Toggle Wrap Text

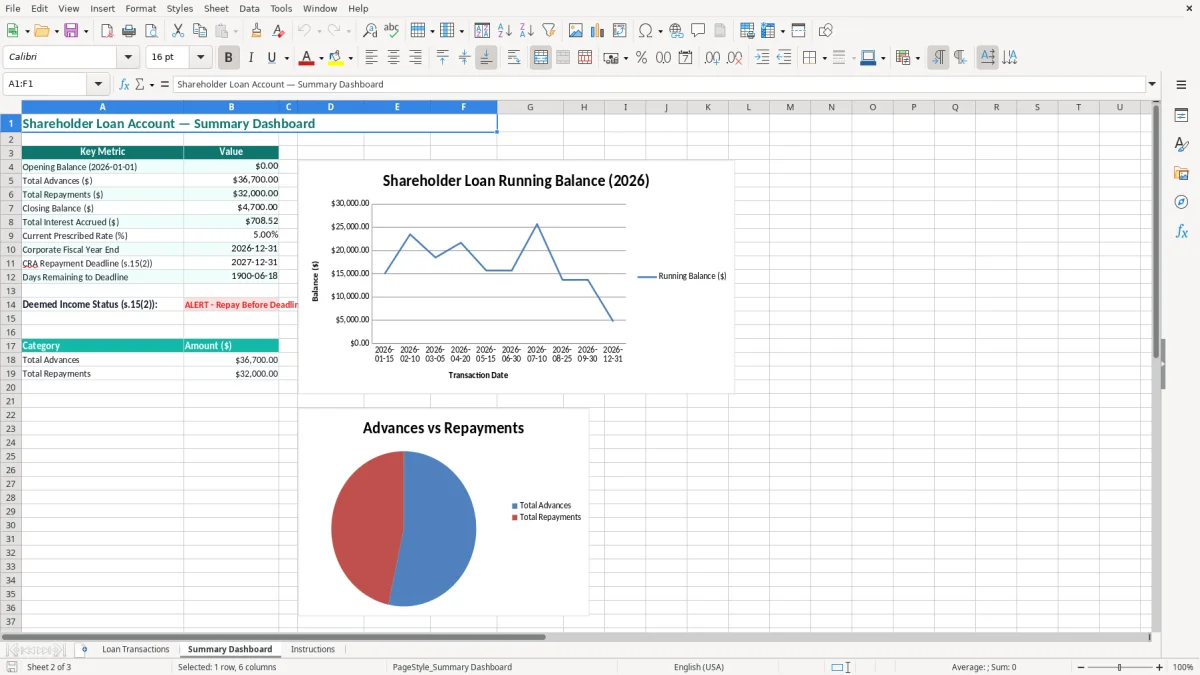(513, 58)
